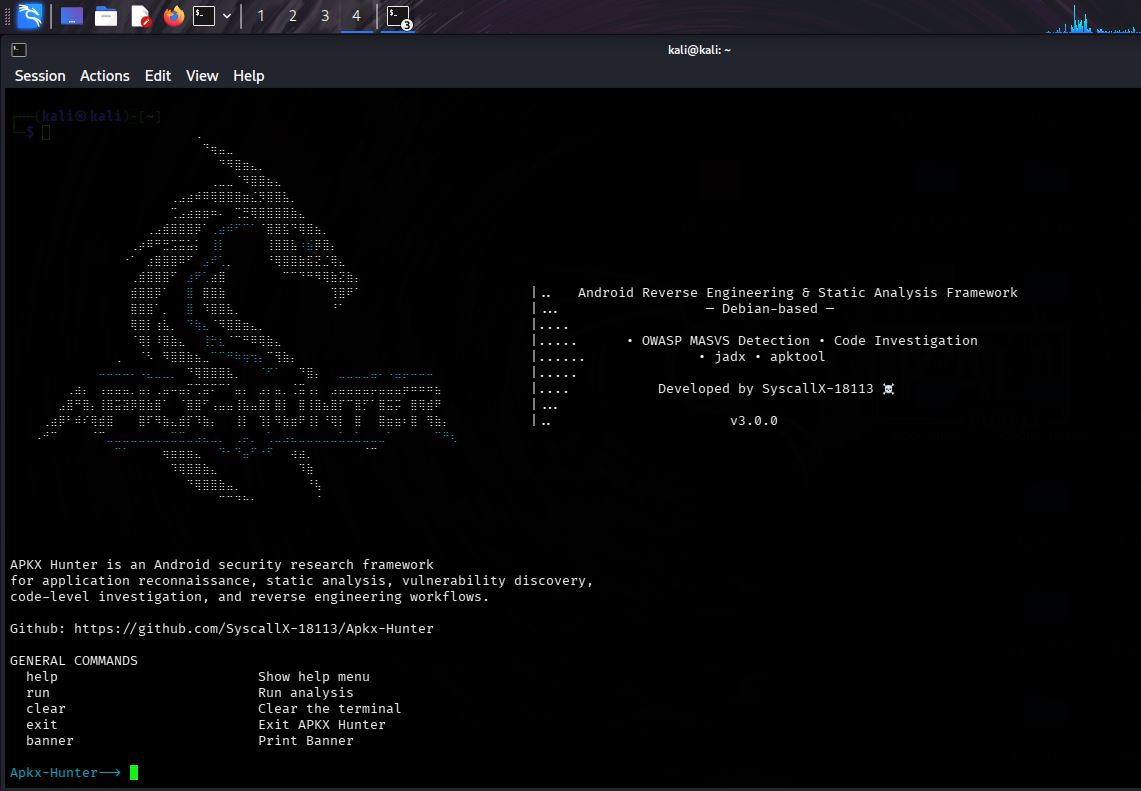
Task: Click the "exit" command entry
Action: pos(41,725)
